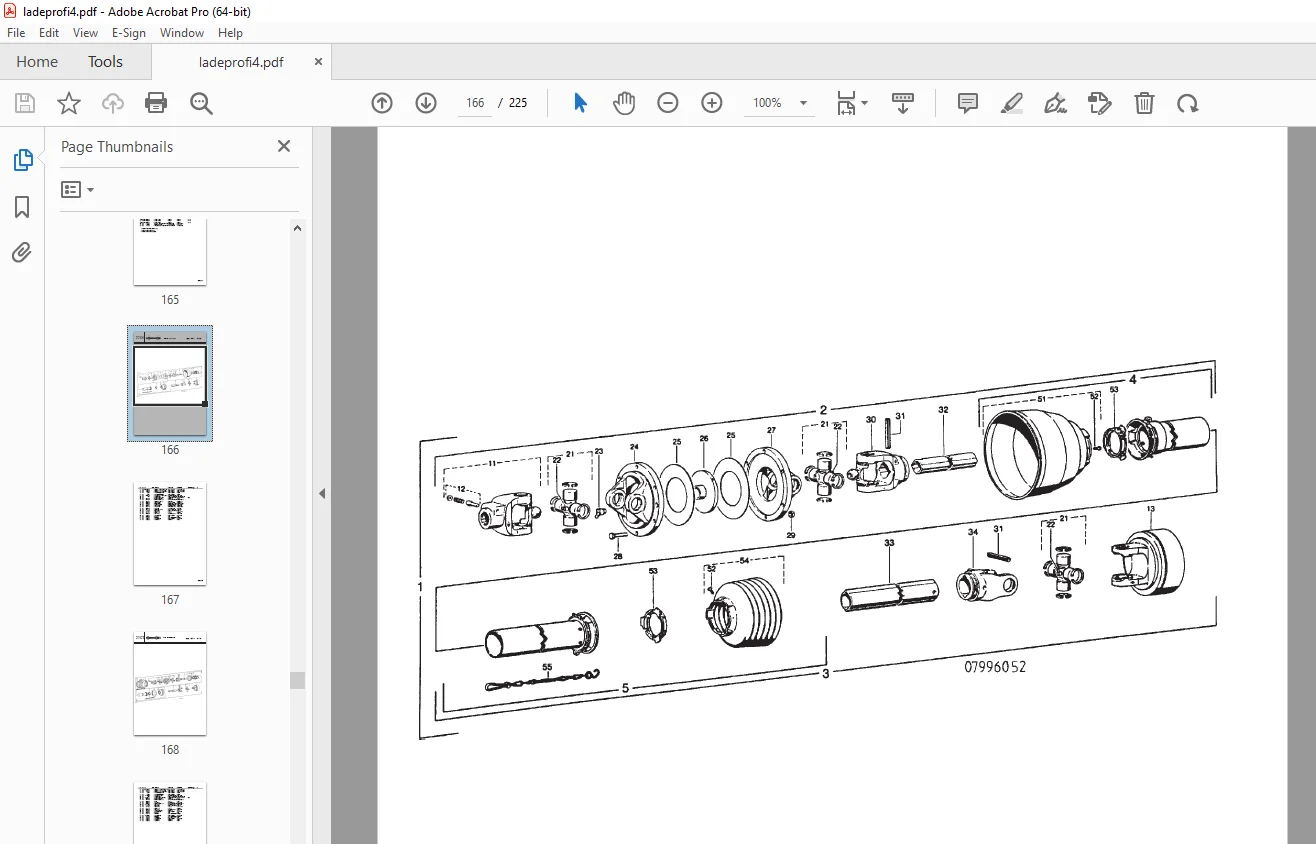
Task: Select the page 165 thumbnail
Action: point(170,253)
